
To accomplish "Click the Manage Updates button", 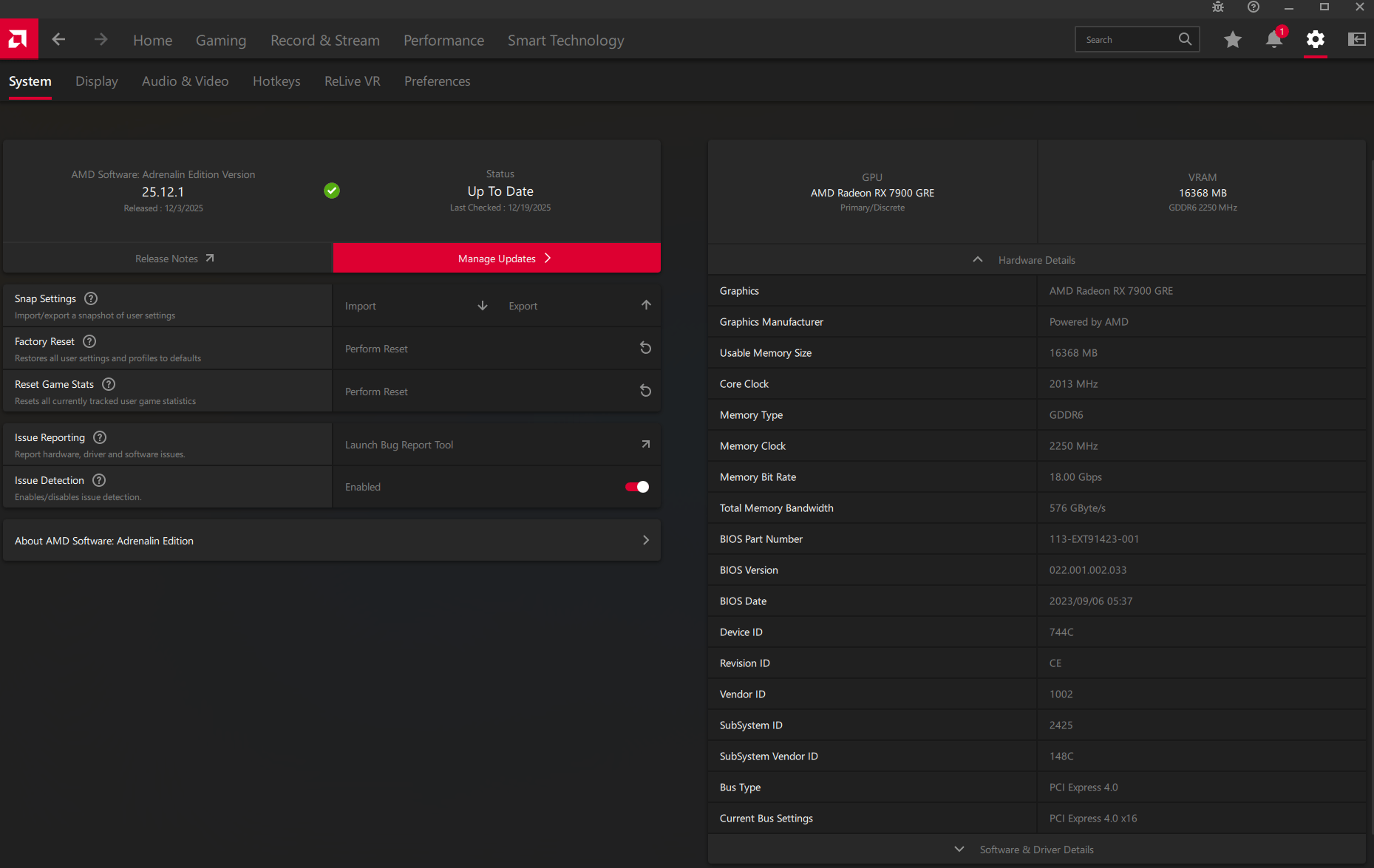I will tap(497, 259).
